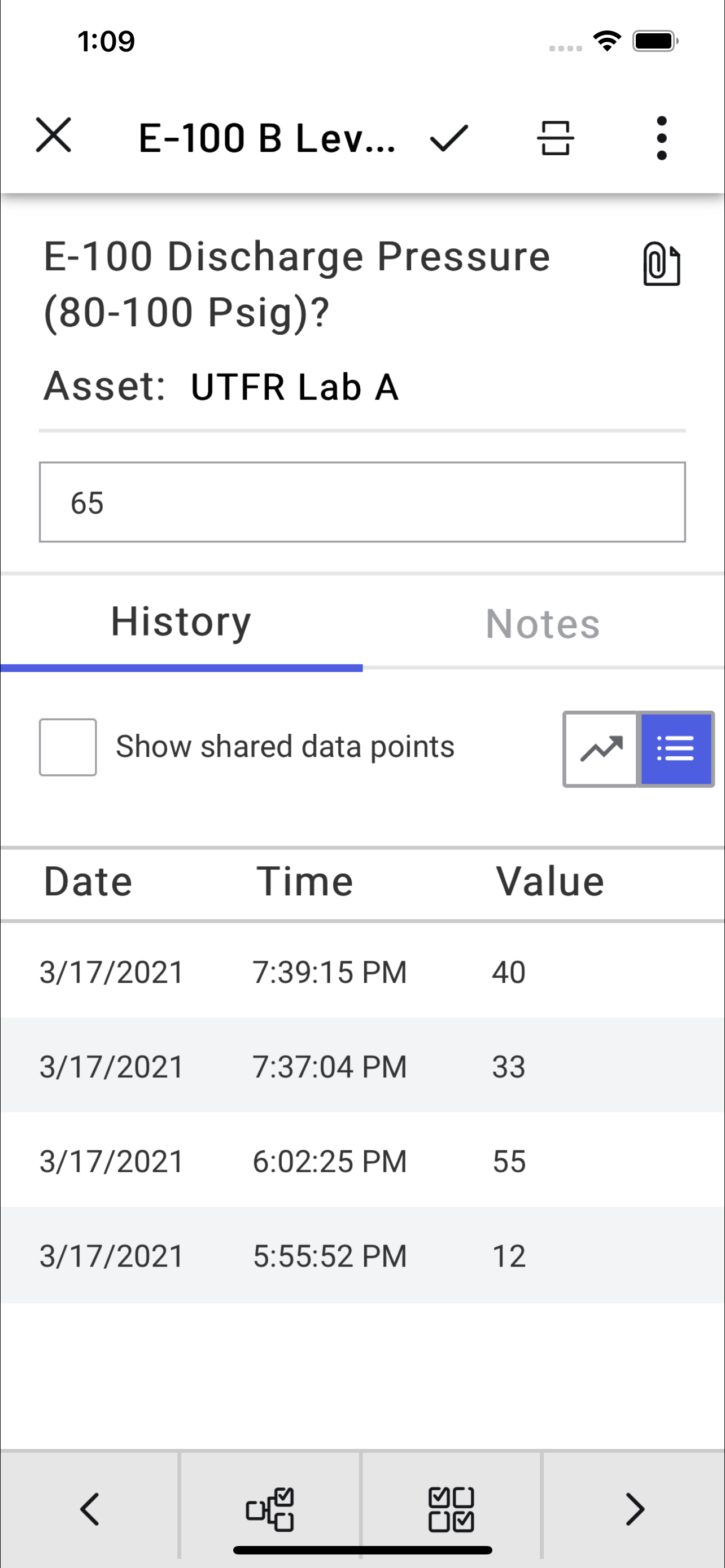
Task: Tap the paperclip attachment icon
Action: (662, 264)
